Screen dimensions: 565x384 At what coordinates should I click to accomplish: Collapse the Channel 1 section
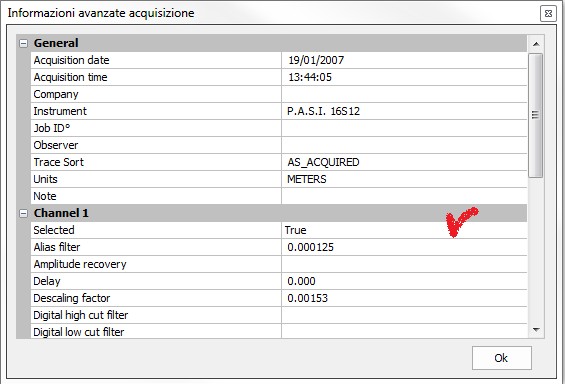point(23,214)
